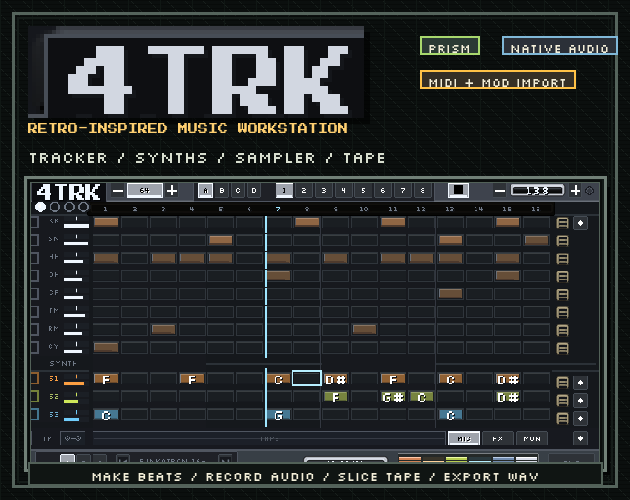Open the FUN tab beside FX
630x500 pixels.
(532, 439)
